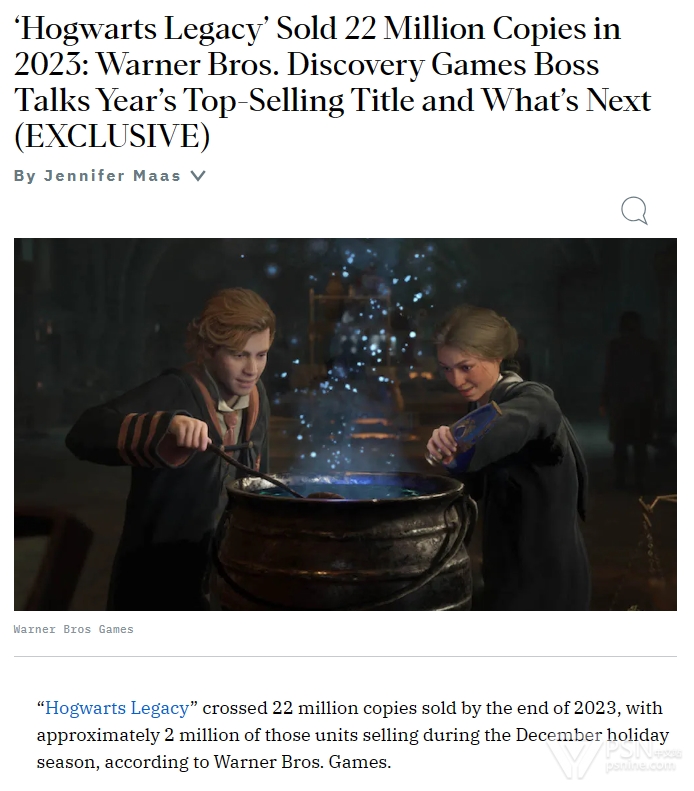694x791 pixels.
Task: Click the psnine.com watermark text
Action: 640,766
